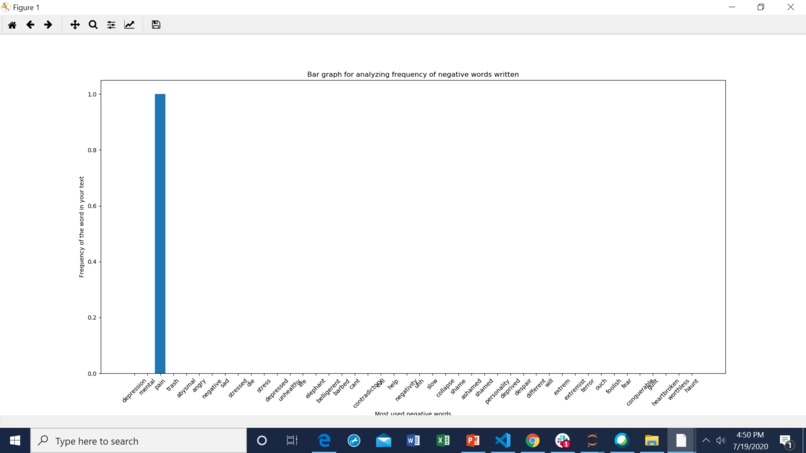The width and height of the screenshot is (806, 453).
Task: Open the clock showing 4:50 PM
Action: tap(750, 441)
